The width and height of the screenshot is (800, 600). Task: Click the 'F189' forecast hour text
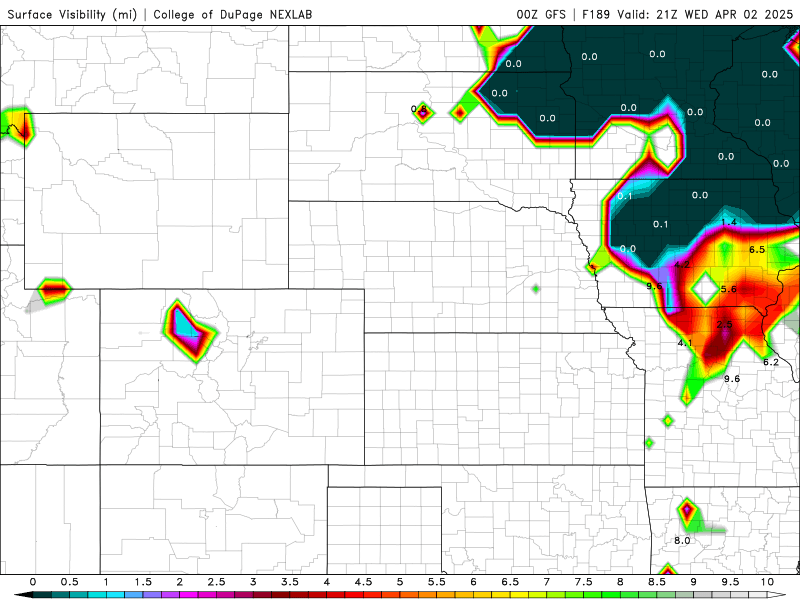point(596,14)
